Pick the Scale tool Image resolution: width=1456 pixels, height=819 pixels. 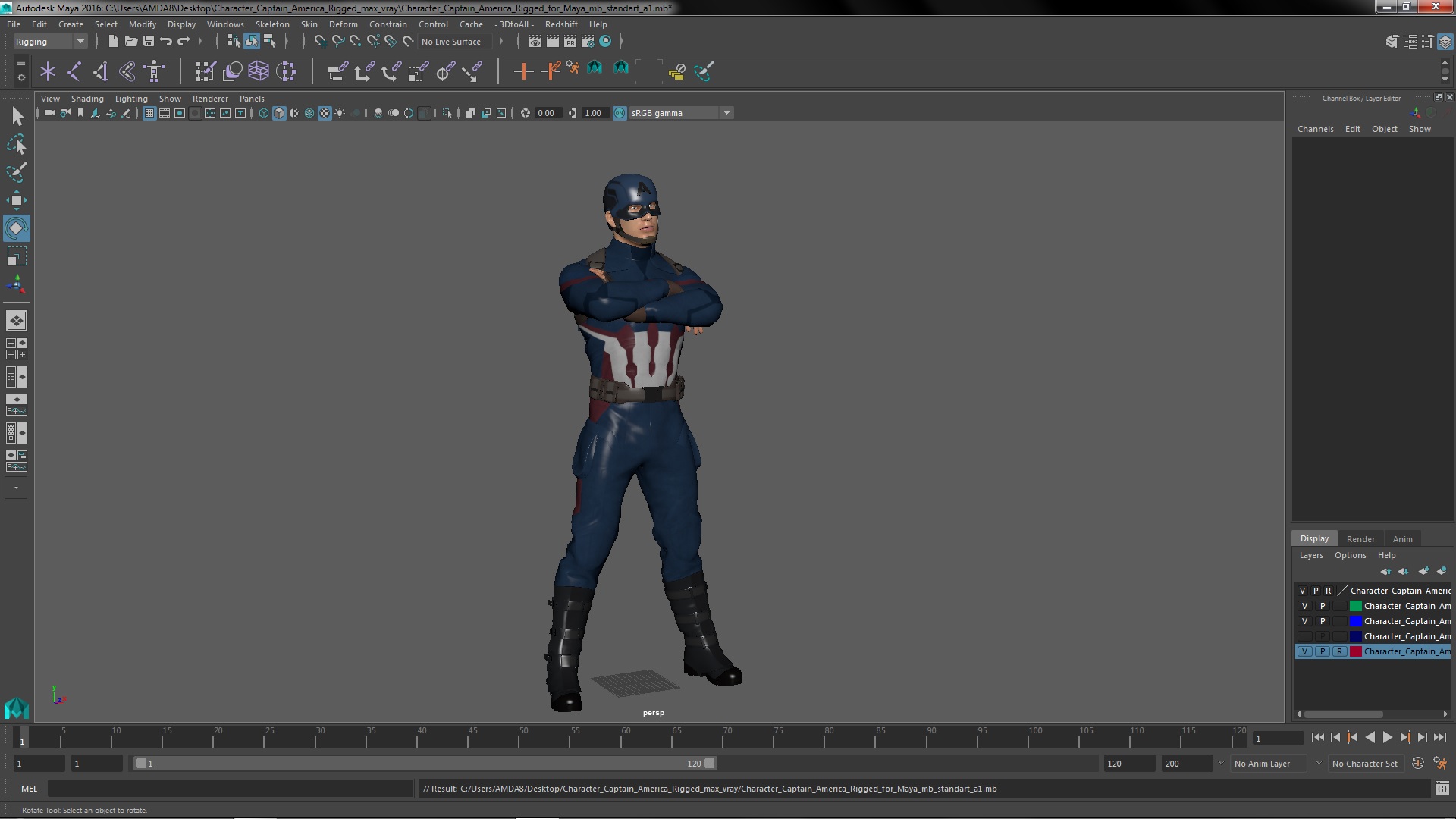coord(17,256)
